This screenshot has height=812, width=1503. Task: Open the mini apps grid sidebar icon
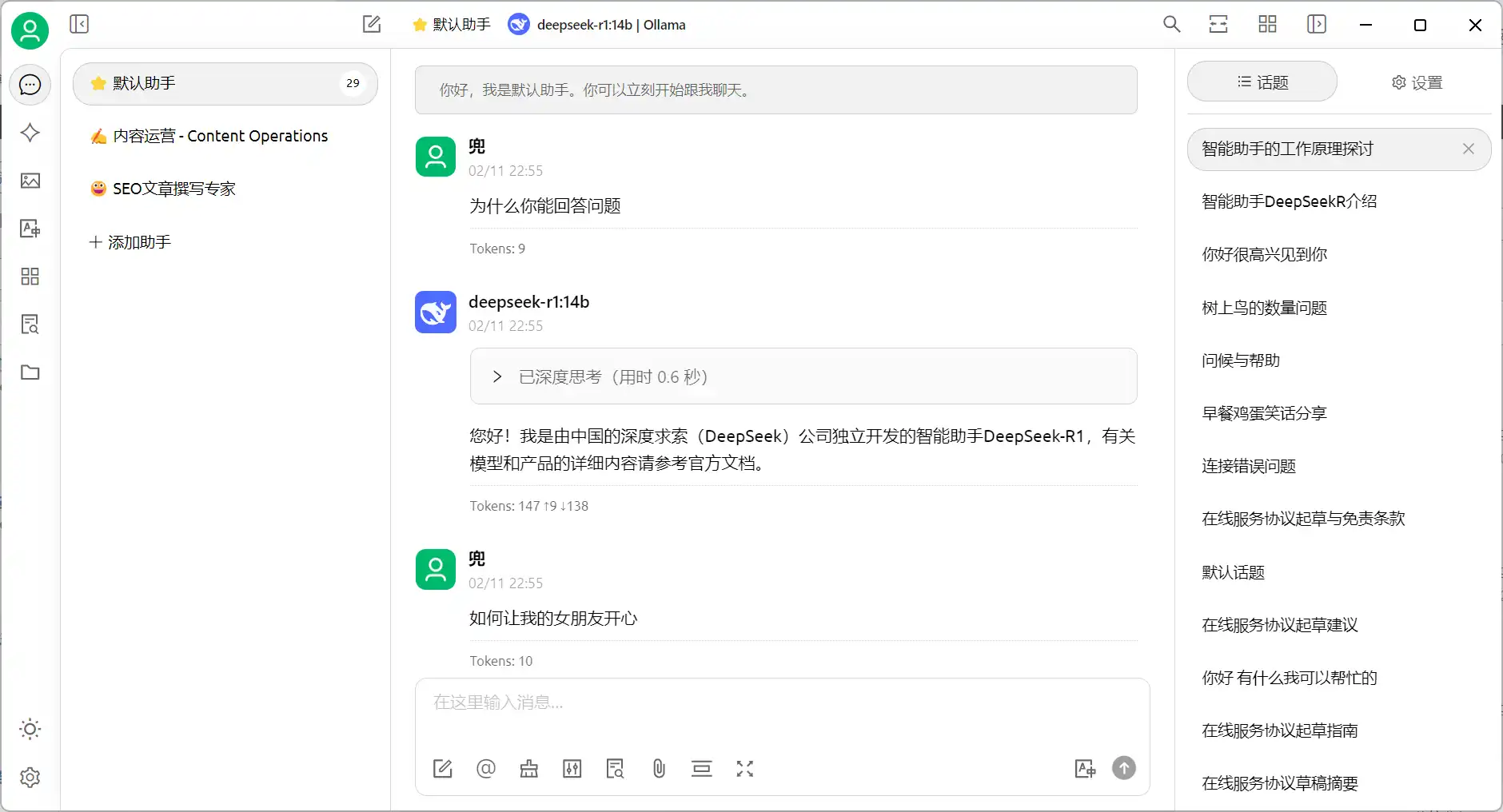click(30, 277)
